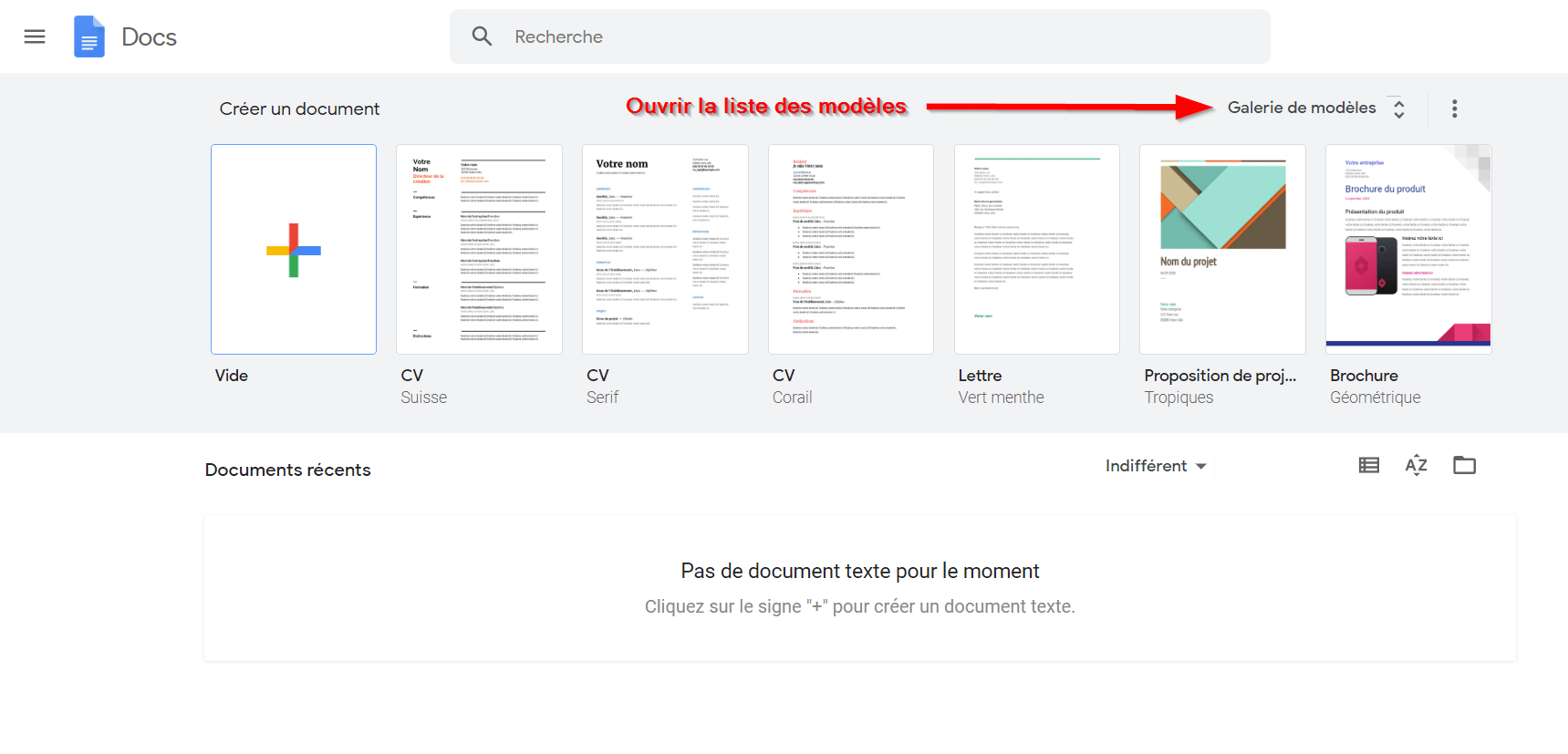Click the Google Docs logo icon
The width and height of the screenshot is (1568, 754).
[x=89, y=36]
